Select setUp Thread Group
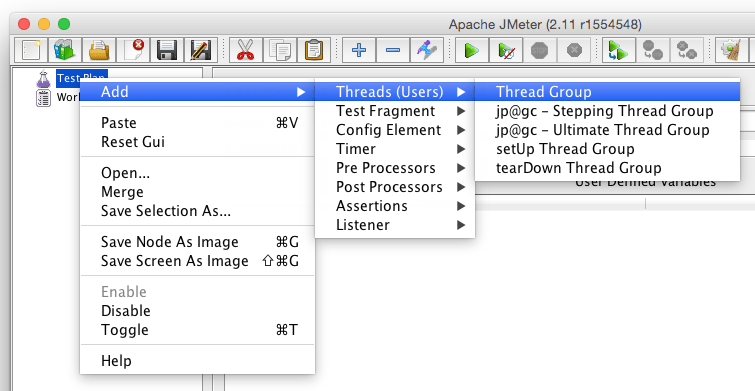The height and width of the screenshot is (391, 755). [607, 149]
